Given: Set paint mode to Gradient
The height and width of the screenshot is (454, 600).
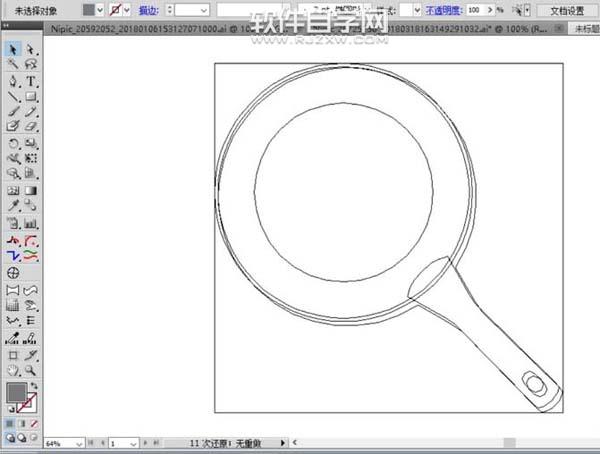Looking at the screenshot, I should point(22,423).
